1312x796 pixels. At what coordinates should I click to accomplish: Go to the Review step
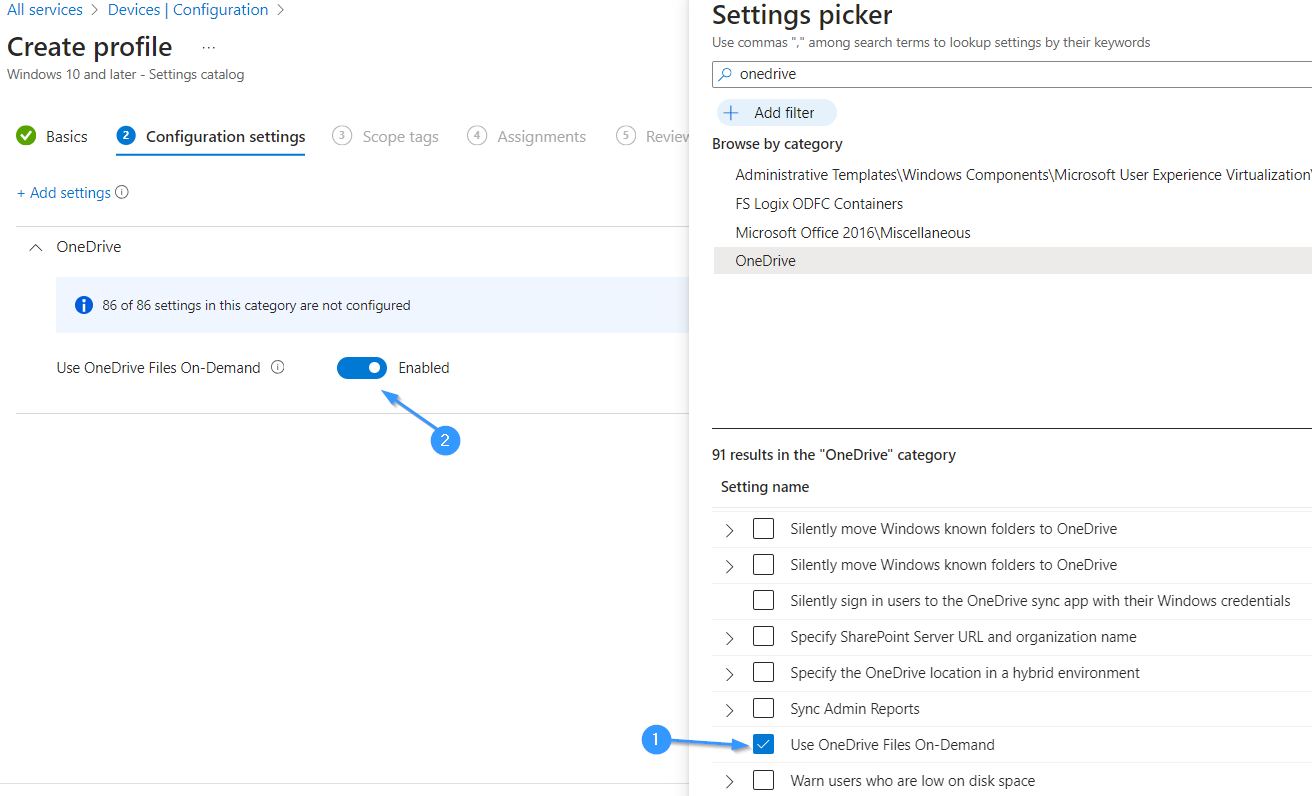653,136
